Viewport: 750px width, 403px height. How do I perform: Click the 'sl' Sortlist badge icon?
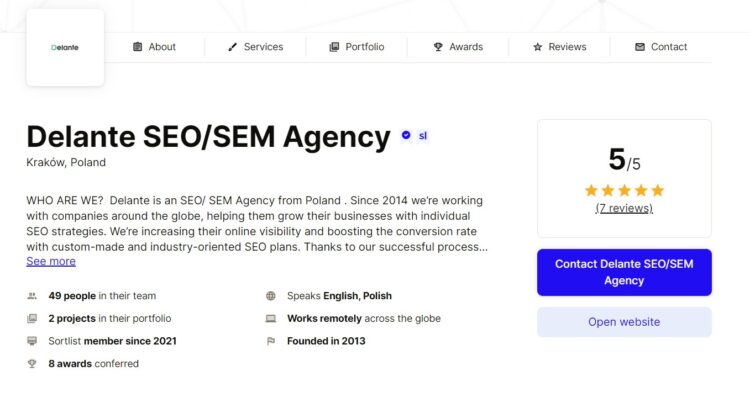[x=423, y=136]
